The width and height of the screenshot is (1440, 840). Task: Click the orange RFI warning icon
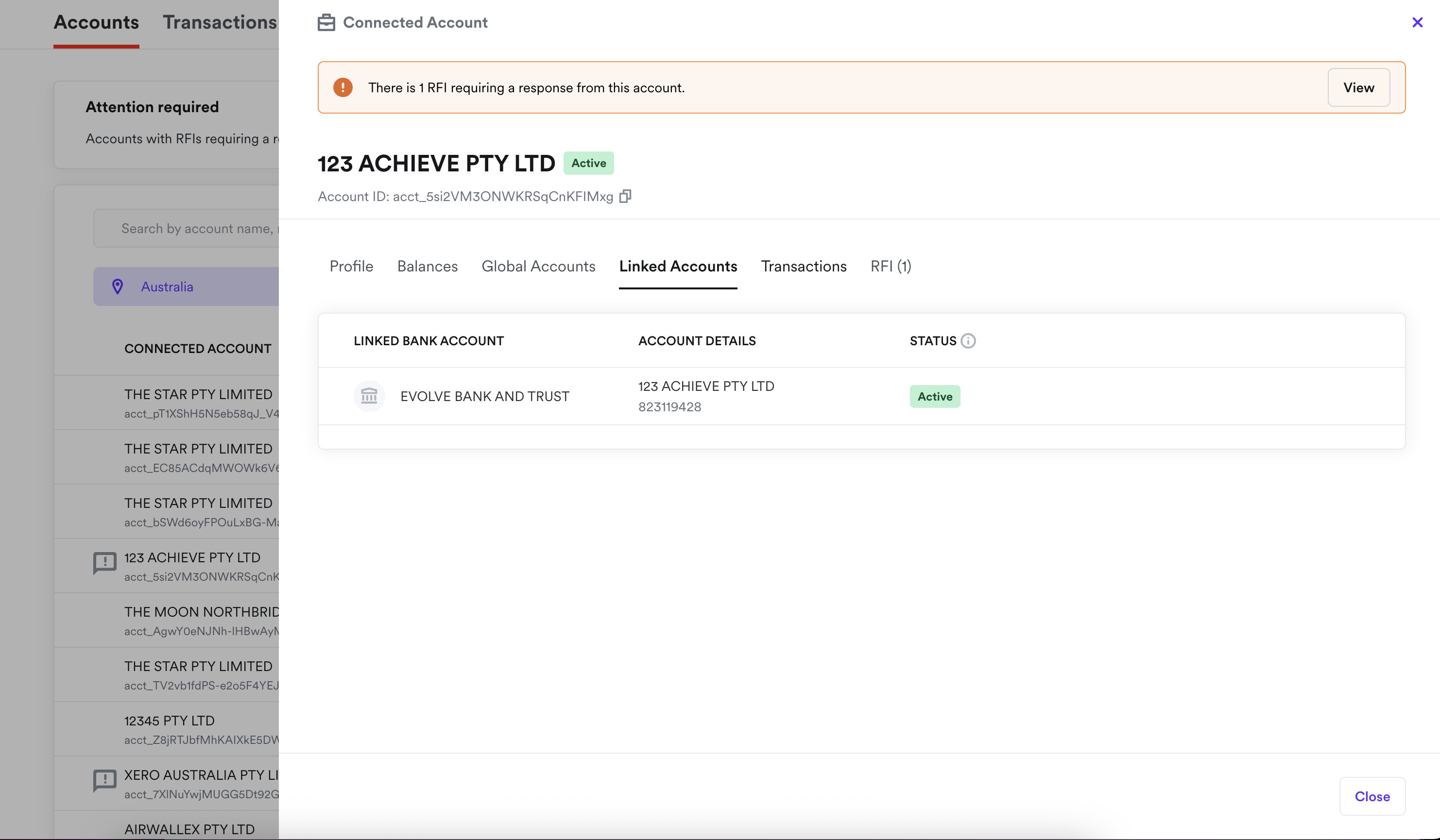click(343, 87)
